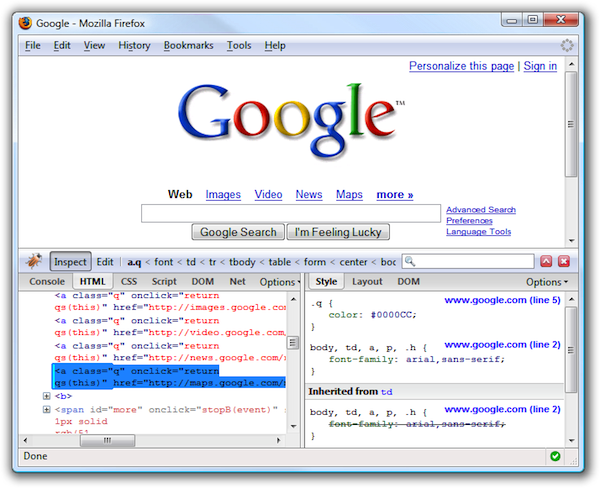
Task: Open the News link
Action: click(309, 194)
